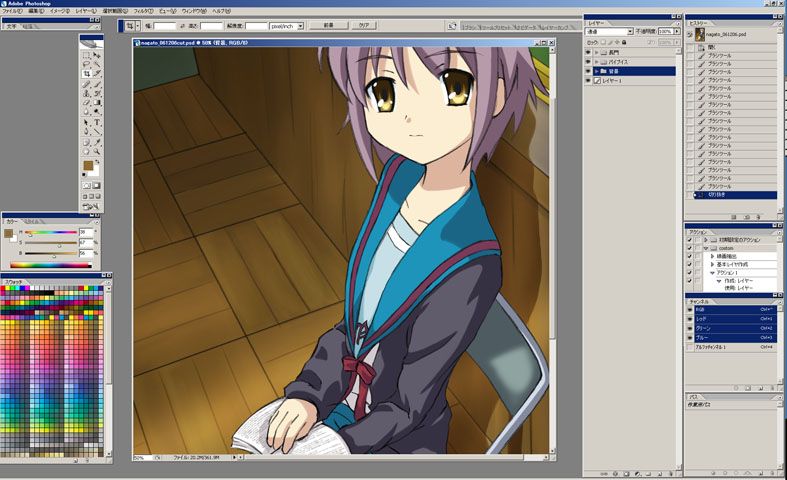Toggle visibility of the グリーン channel

click(x=690, y=328)
